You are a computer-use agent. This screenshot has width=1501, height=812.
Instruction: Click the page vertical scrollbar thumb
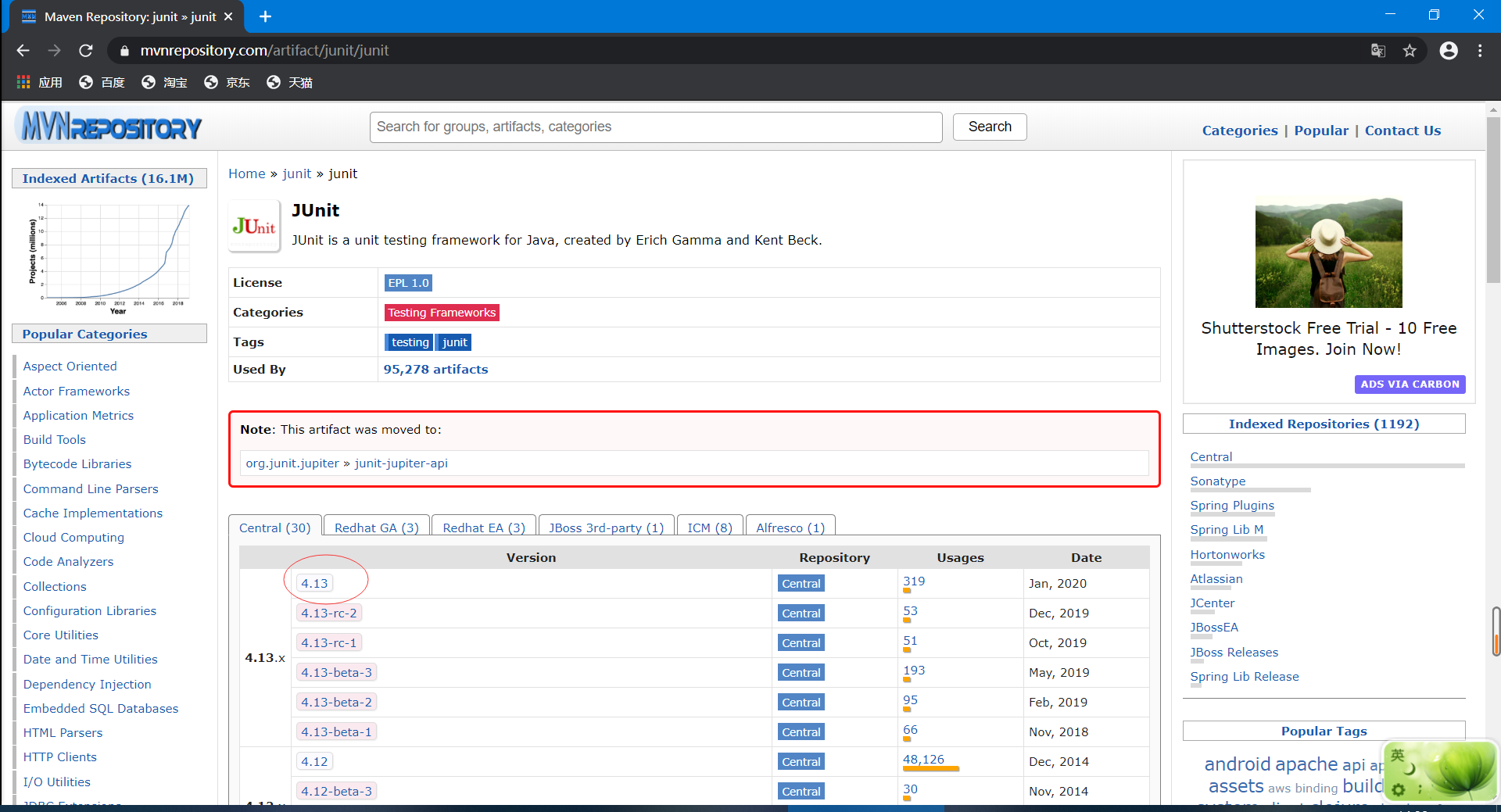tap(1493, 199)
